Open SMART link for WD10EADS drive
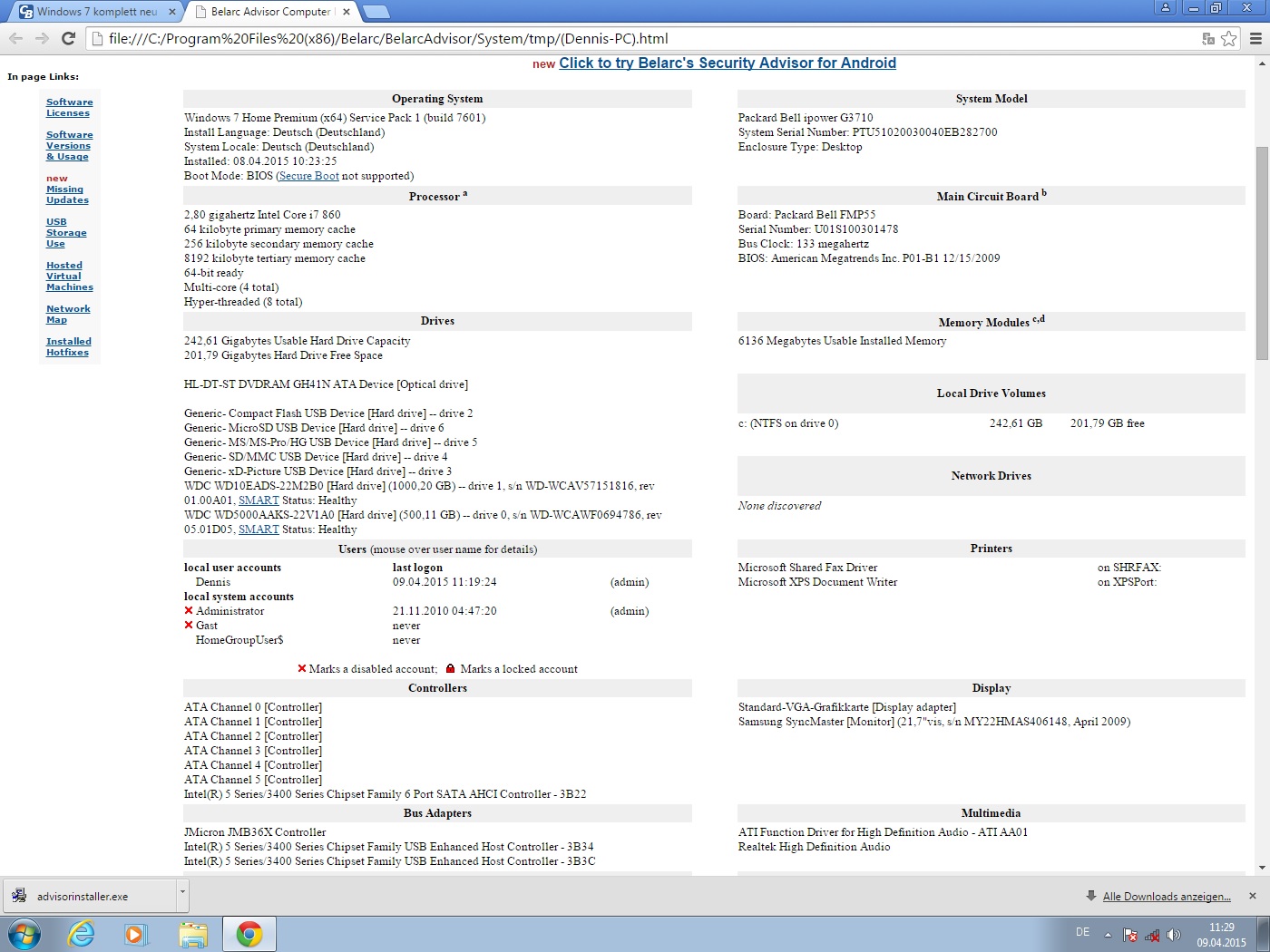This screenshot has height=952, width=1270. point(259,500)
